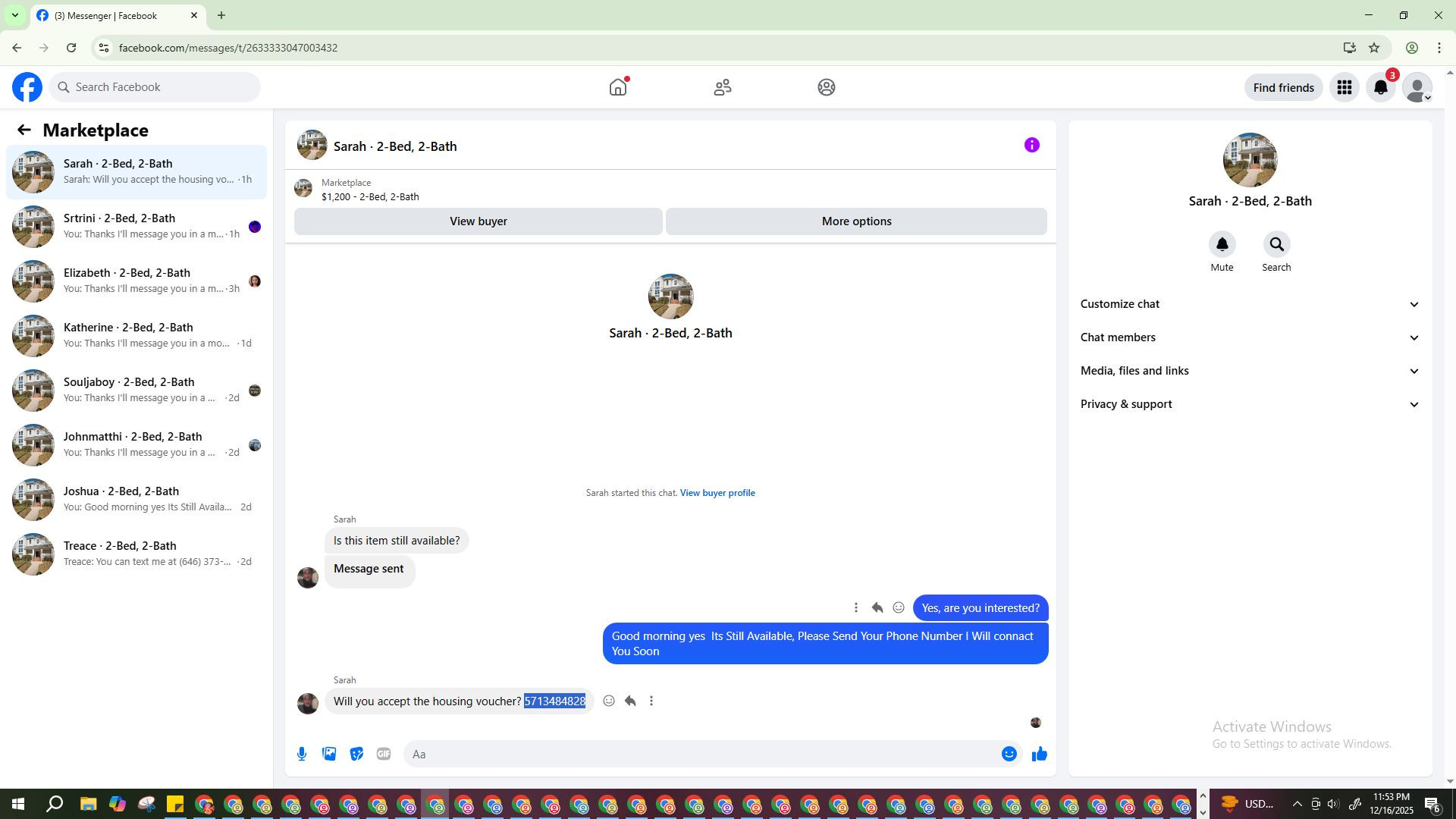Open the Facebook Home icon
This screenshot has height=819, width=1456.
point(618,87)
